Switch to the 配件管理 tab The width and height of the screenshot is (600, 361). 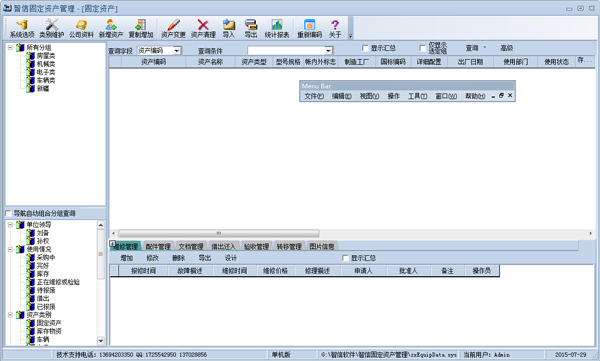(158, 247)
